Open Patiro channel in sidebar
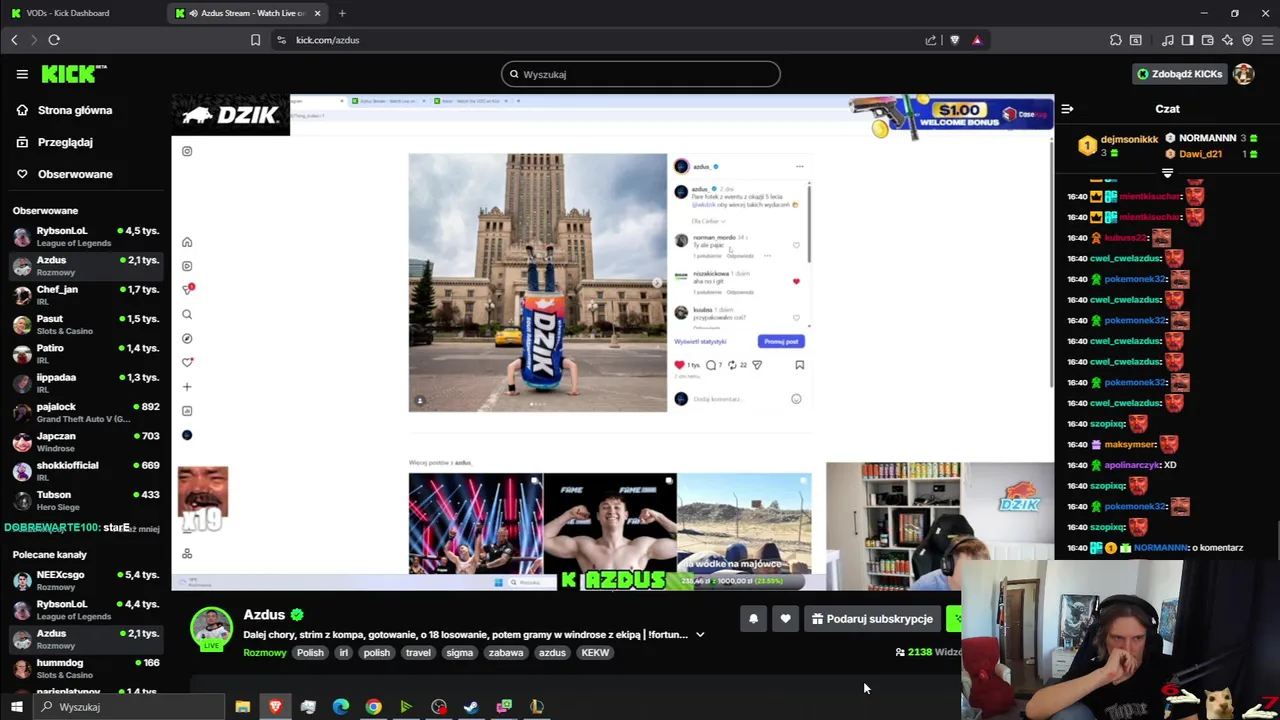Screen dimensions: 1280x720 [86, 353]
